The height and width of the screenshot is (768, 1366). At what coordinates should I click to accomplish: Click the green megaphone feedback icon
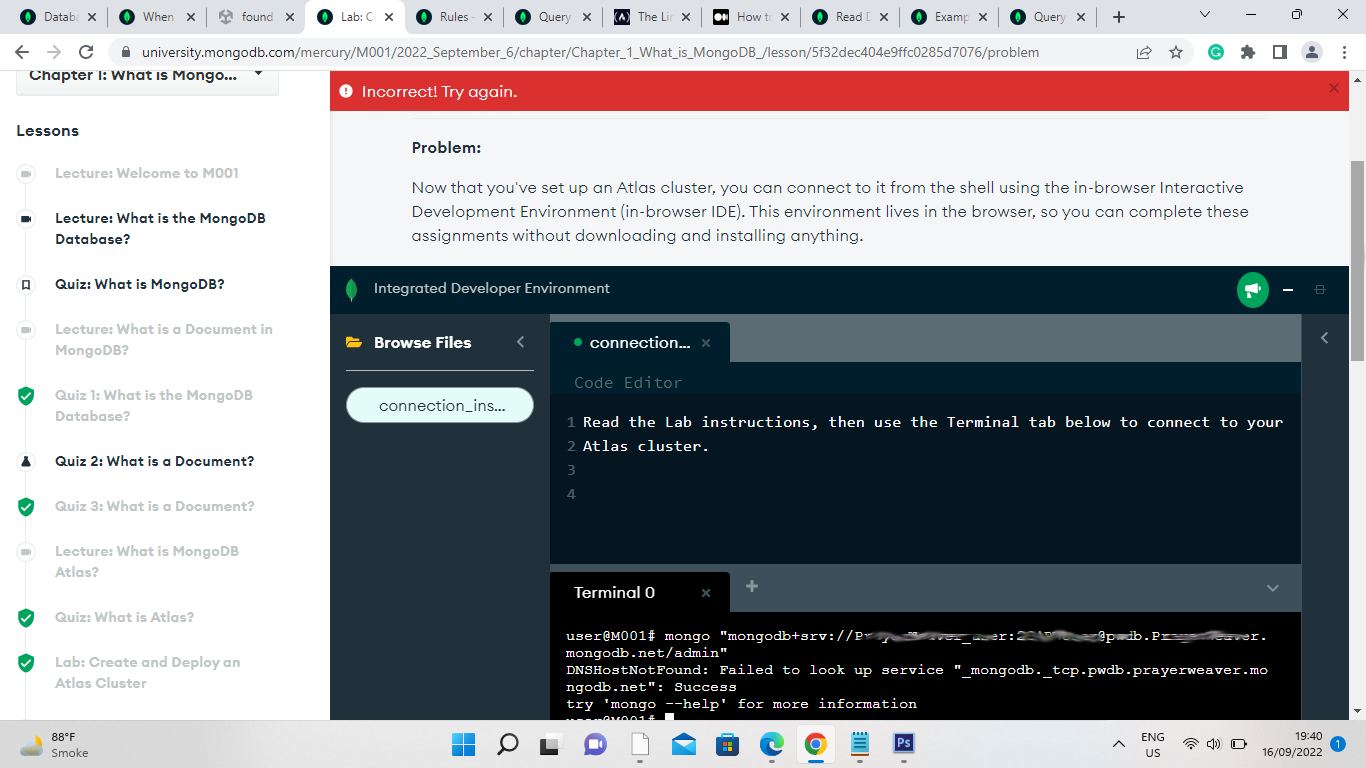point(1252,289)
